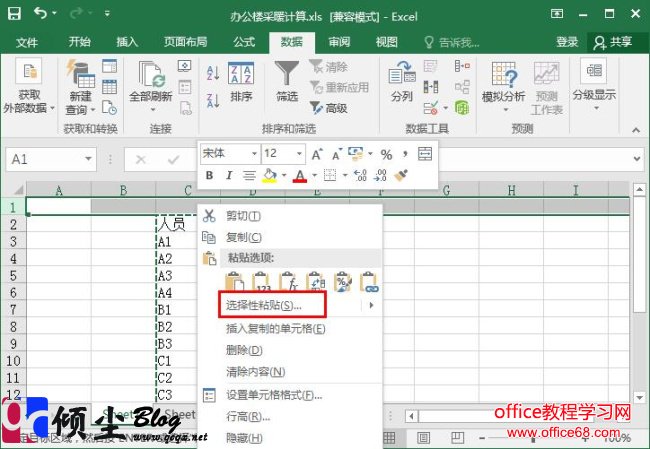The width and height of the screenshot is (650, 449).
Task: Click Bold in the mini toolbar
Action: [x=209, y=175]
